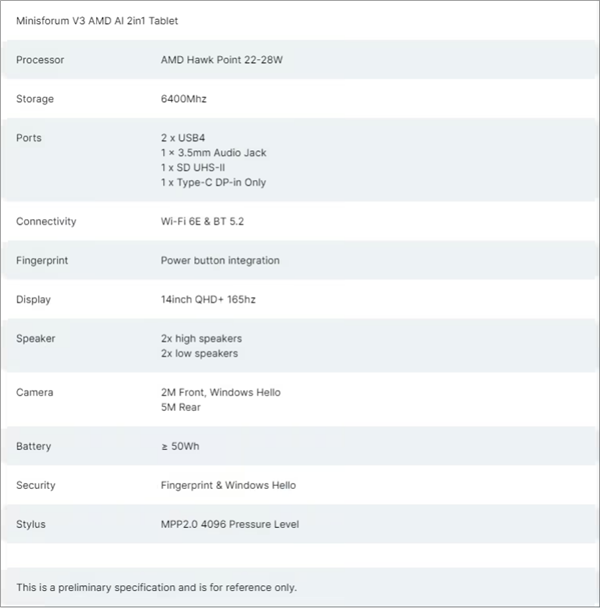Select the Fingerprint row label

pyautogui.click(x=42, y=260)
